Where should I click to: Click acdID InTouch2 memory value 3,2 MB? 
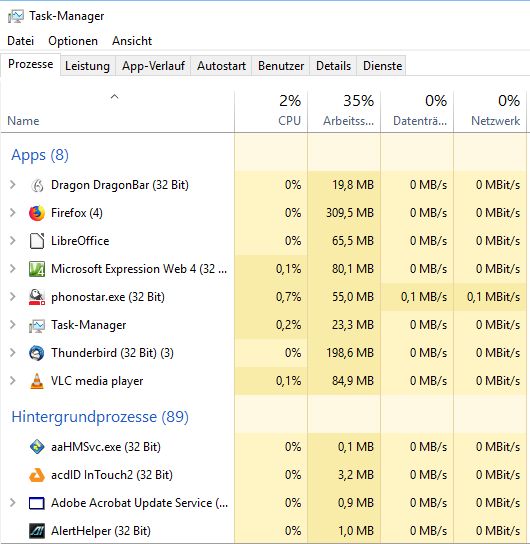coord(356,475)
